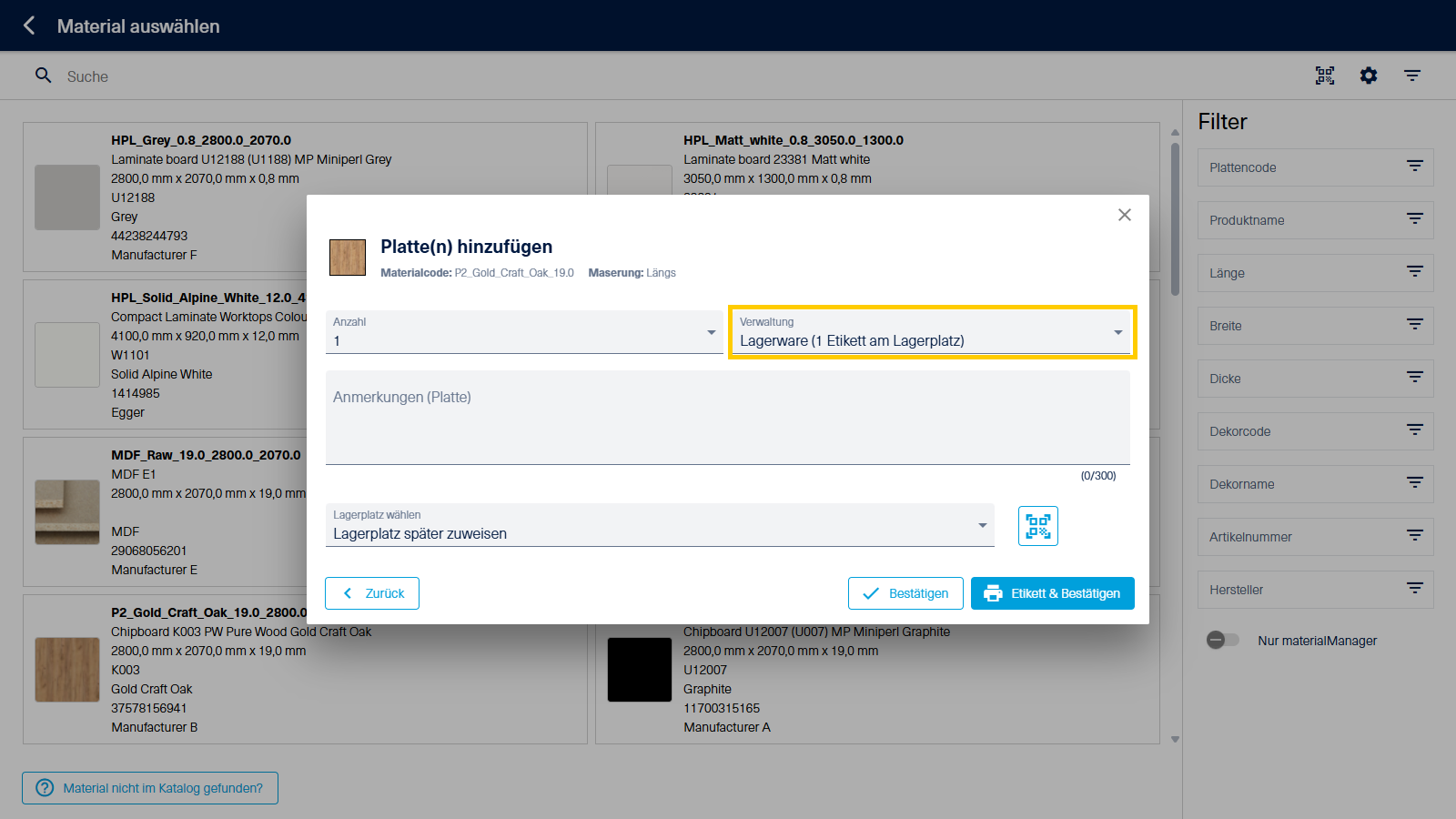Click Hersteller filter icon

pyautogui.click(x=1415, y=588)
